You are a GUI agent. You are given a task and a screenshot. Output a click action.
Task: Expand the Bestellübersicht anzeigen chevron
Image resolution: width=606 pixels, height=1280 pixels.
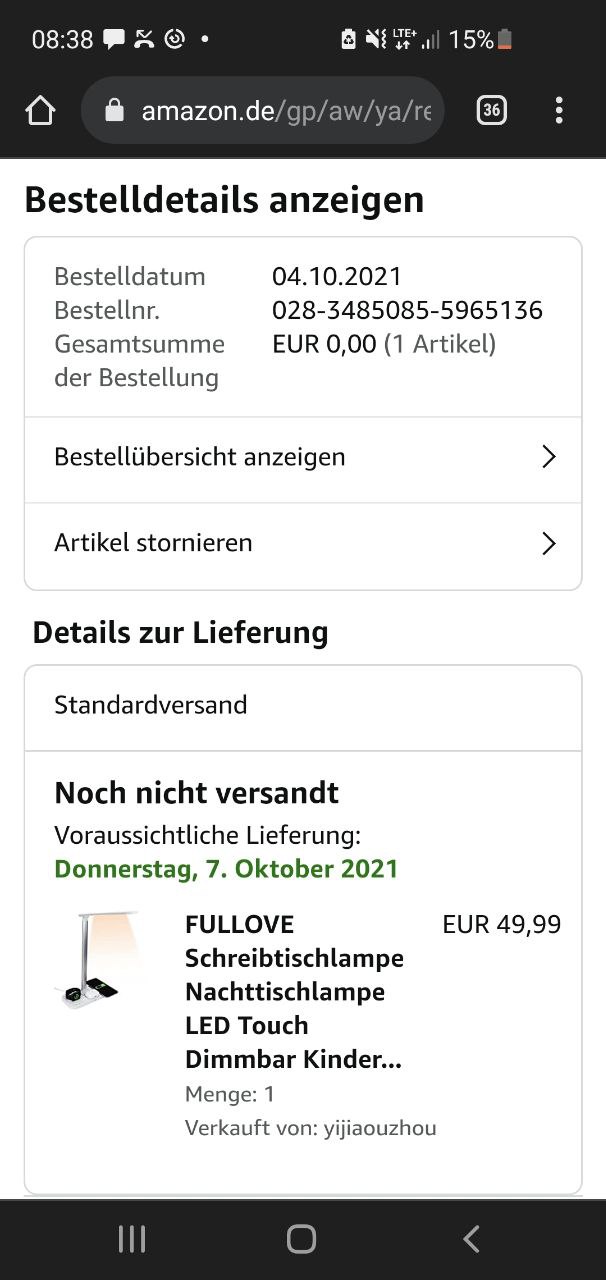pyautogui.click(x=548, y=457)
